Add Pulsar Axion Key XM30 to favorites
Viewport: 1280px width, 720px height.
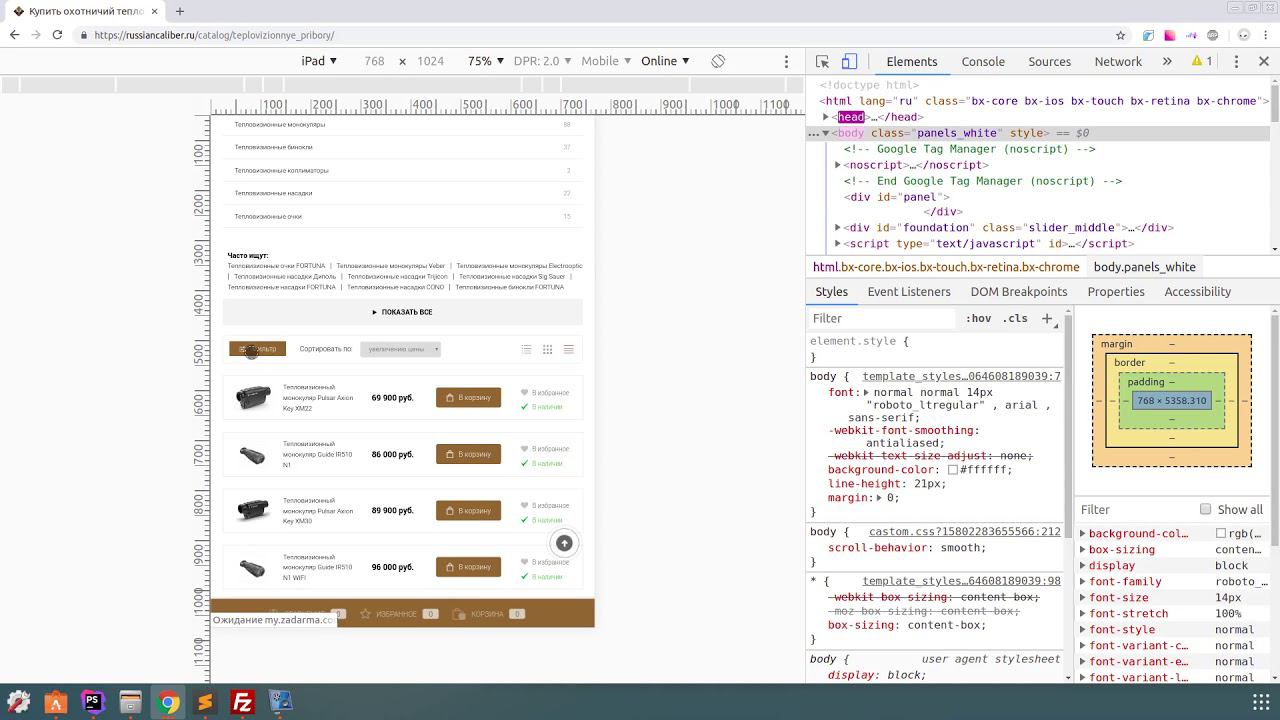545,506
